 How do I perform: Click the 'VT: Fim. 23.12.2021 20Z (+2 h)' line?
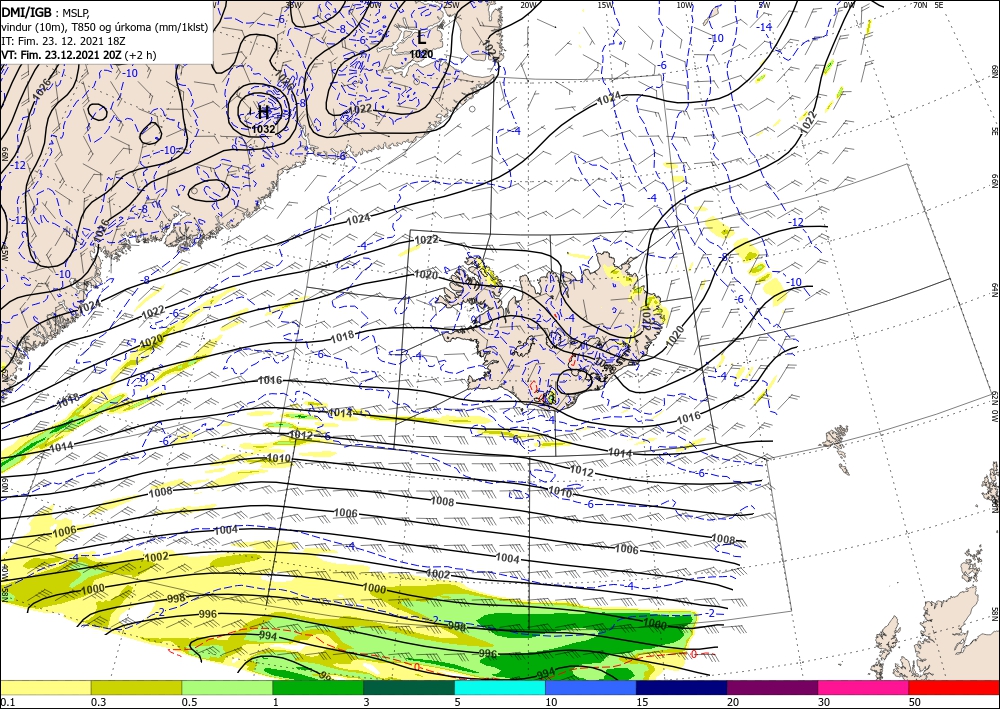78,55
